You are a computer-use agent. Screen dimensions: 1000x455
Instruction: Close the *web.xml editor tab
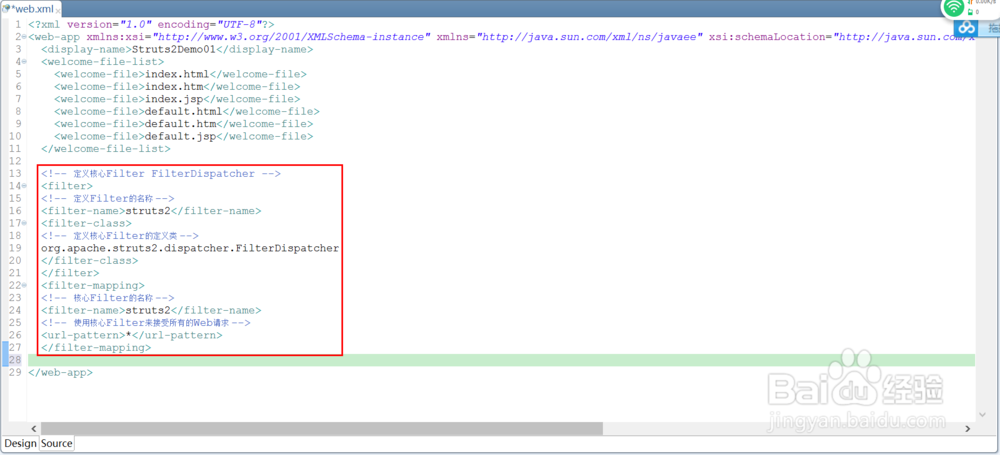point(58,10)
